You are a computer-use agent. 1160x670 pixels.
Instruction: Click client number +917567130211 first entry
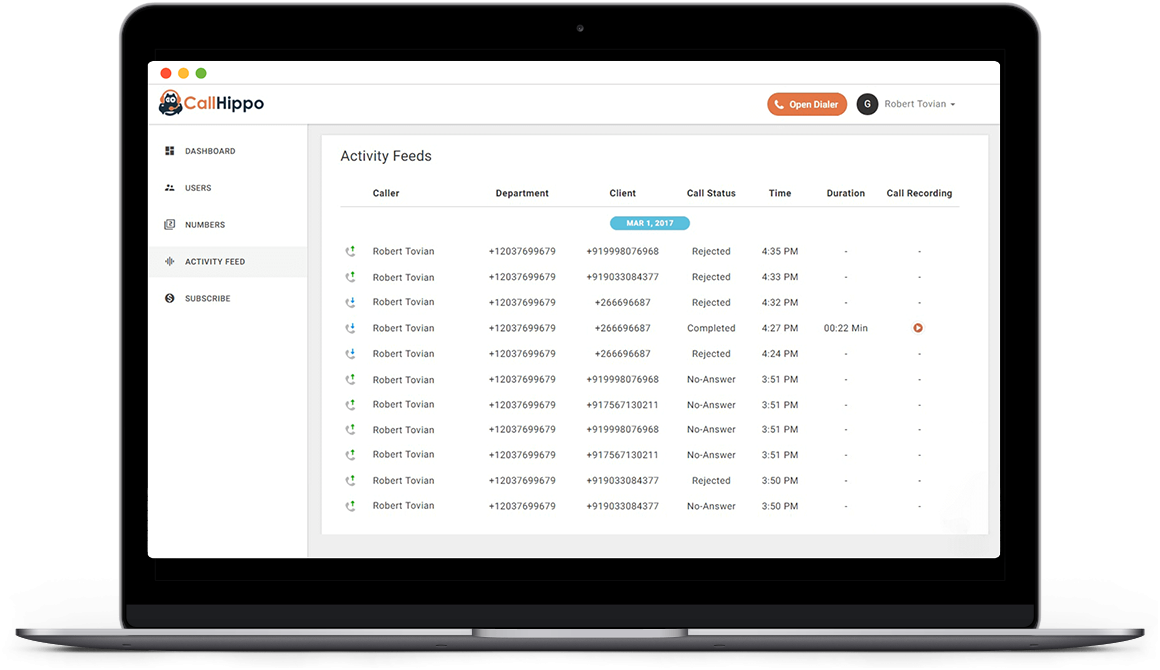[622, 405]
